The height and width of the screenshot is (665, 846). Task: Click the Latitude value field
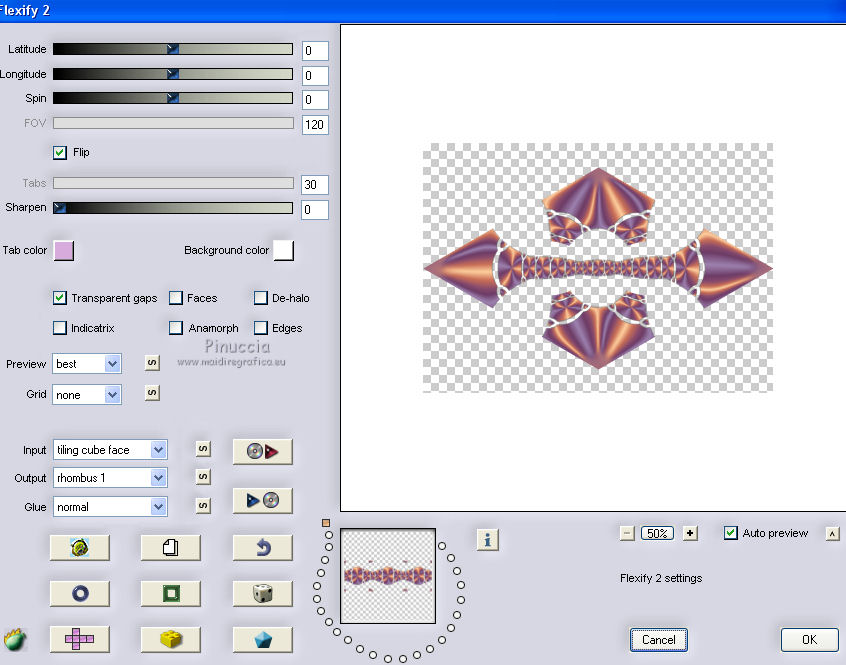pos(315,51)
